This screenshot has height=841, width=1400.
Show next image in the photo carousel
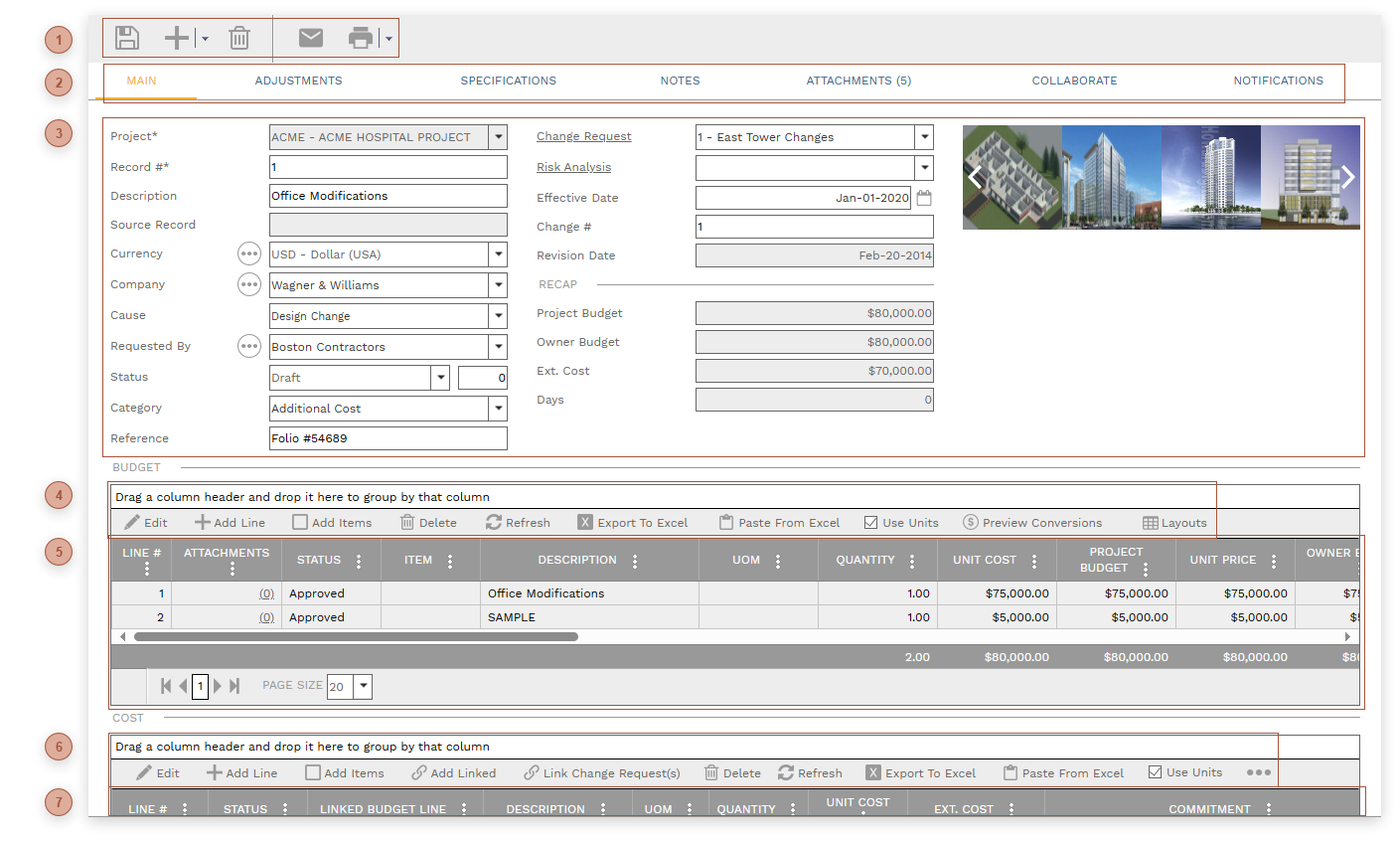(1347, 178)
